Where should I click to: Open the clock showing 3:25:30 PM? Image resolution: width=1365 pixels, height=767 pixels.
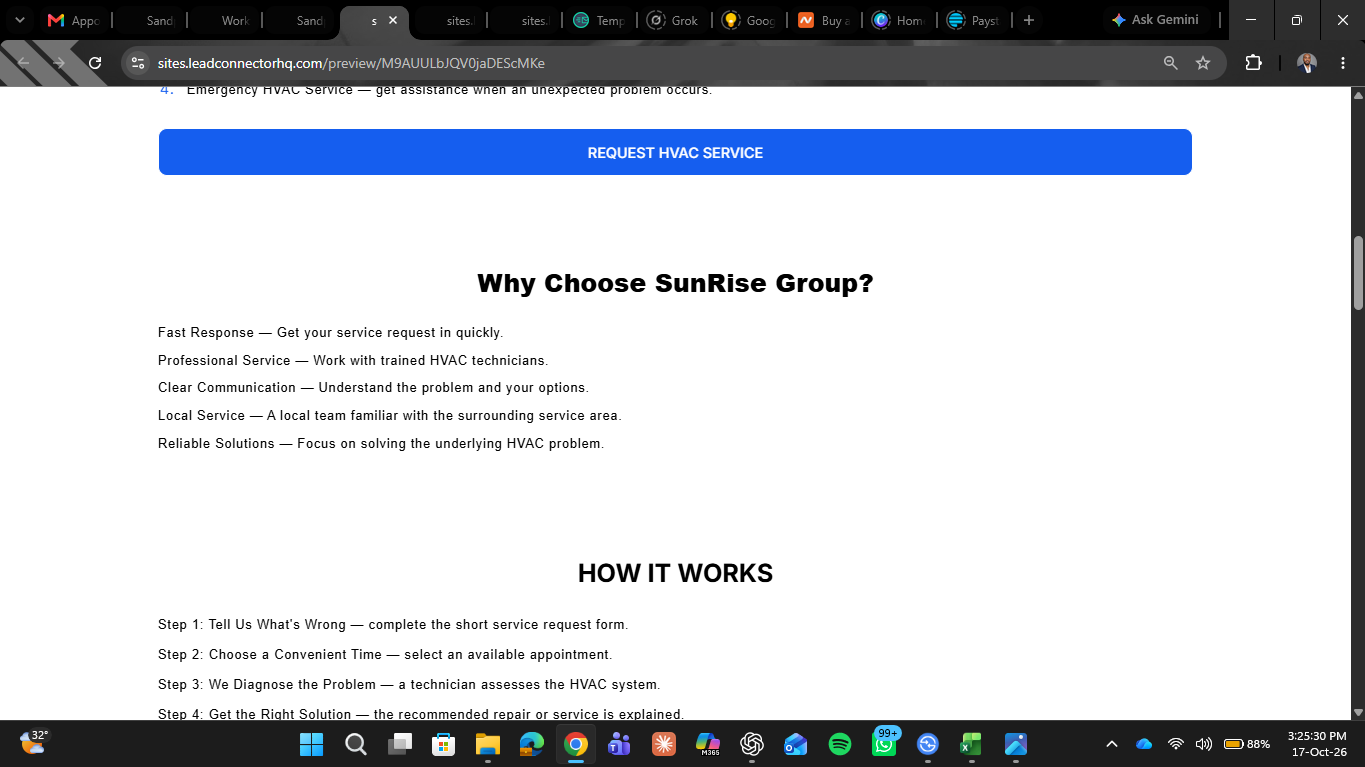click(x=1317, y=744)
